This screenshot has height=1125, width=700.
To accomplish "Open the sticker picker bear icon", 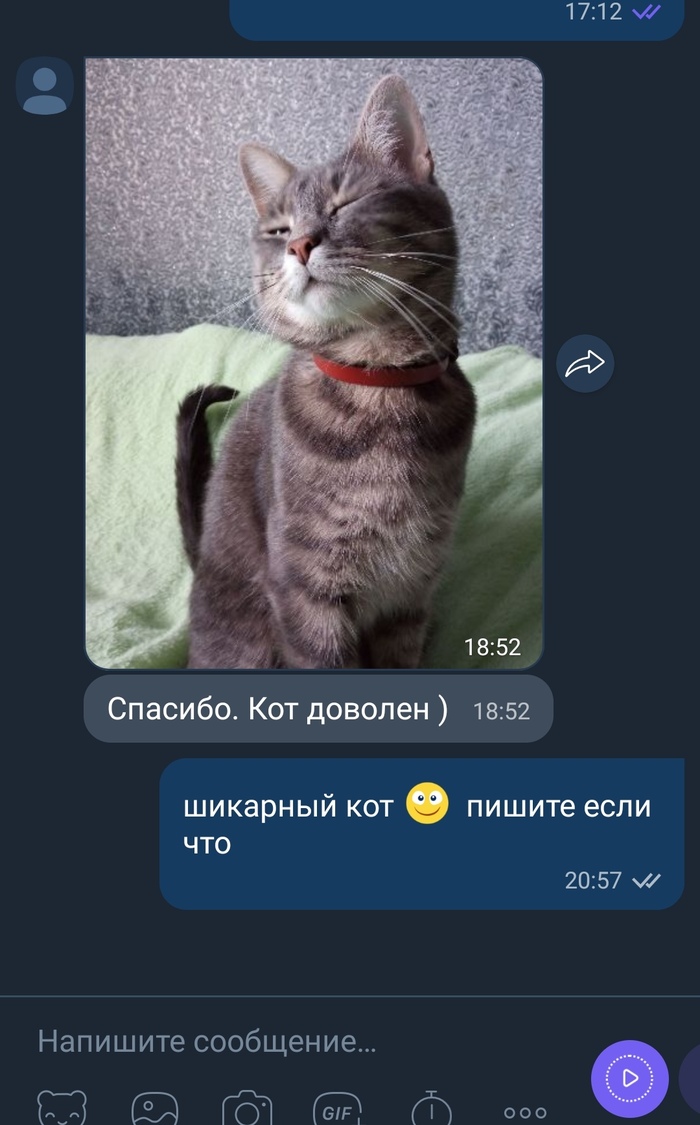I will (62, 1108).
